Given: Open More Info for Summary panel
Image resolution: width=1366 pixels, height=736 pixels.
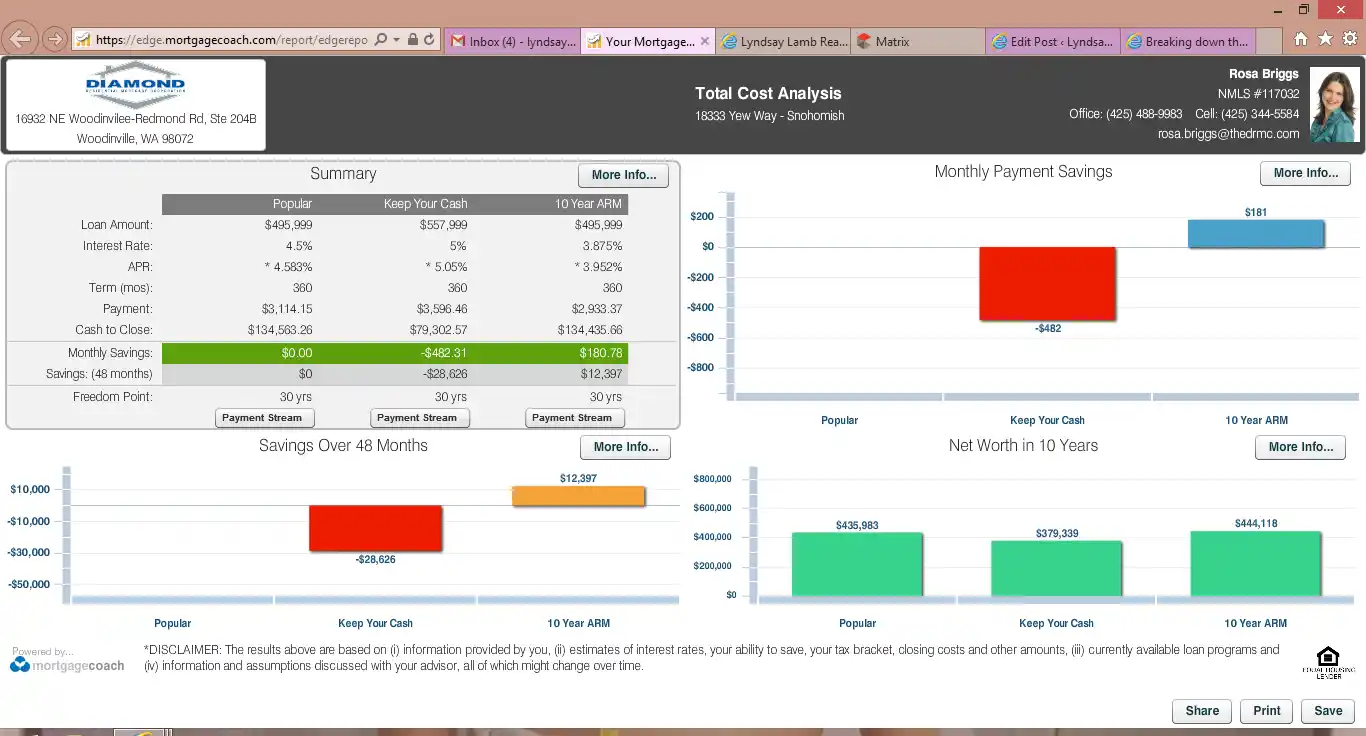Looking at the screenshot, I should point(623,175).
